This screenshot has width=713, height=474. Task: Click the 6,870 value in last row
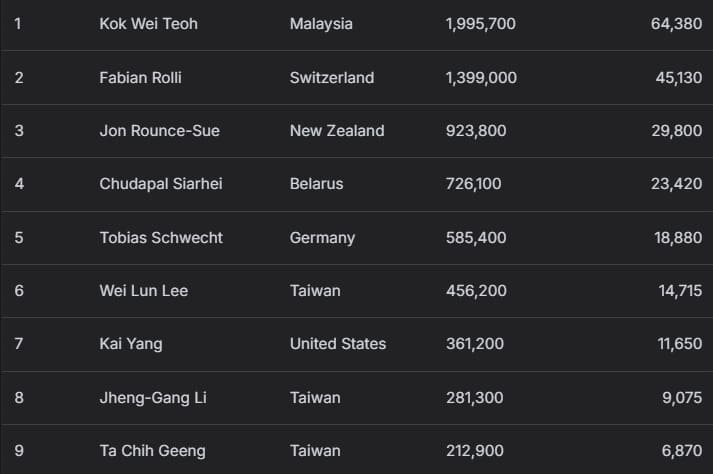pos(681,451)
